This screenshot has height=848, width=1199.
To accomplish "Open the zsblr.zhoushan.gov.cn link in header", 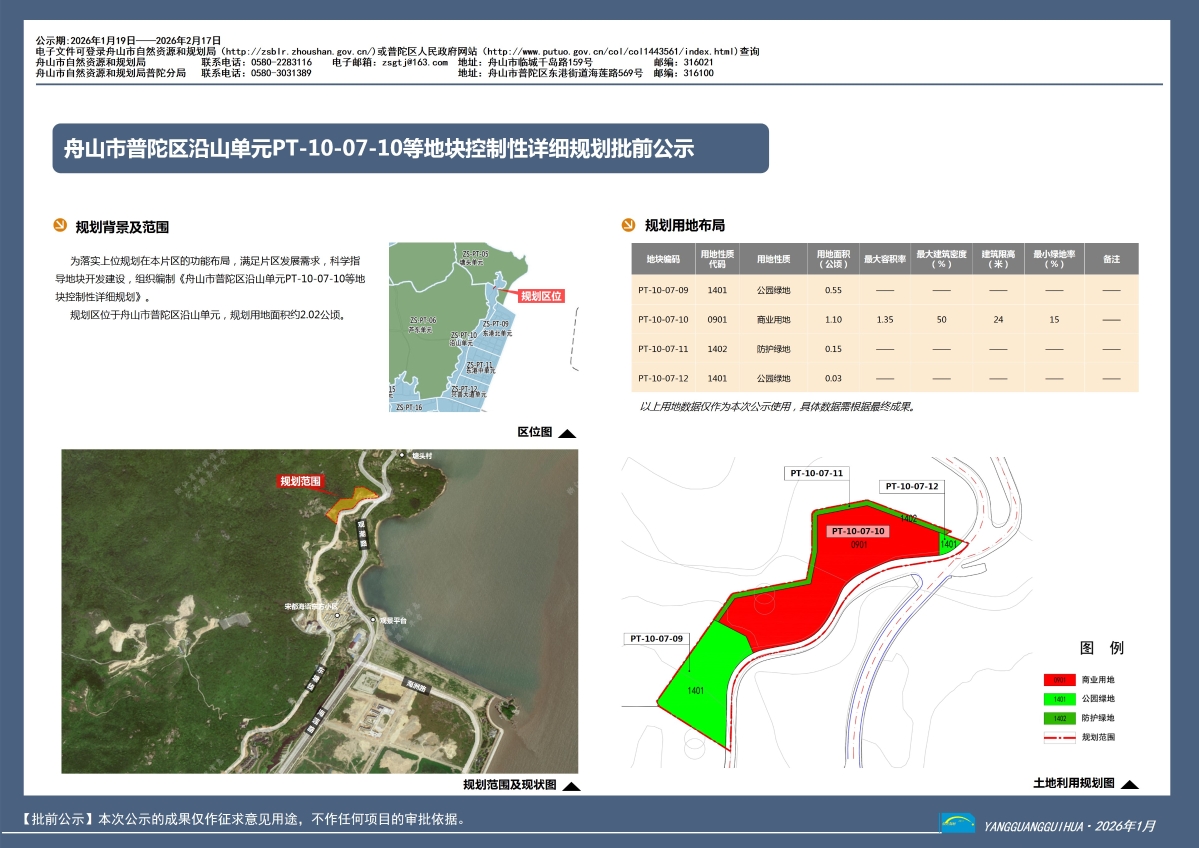I will coord(298,51).
